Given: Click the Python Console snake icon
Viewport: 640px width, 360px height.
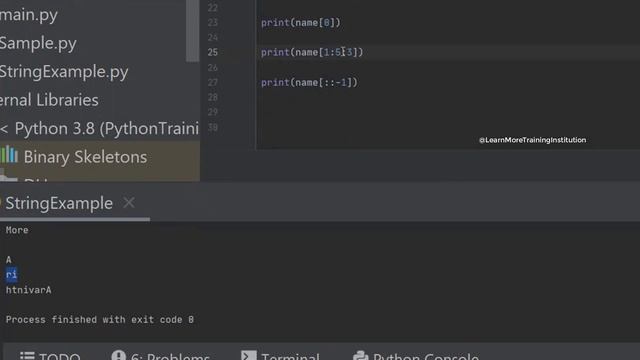Looking at the screenshot, I should [360, 356].
